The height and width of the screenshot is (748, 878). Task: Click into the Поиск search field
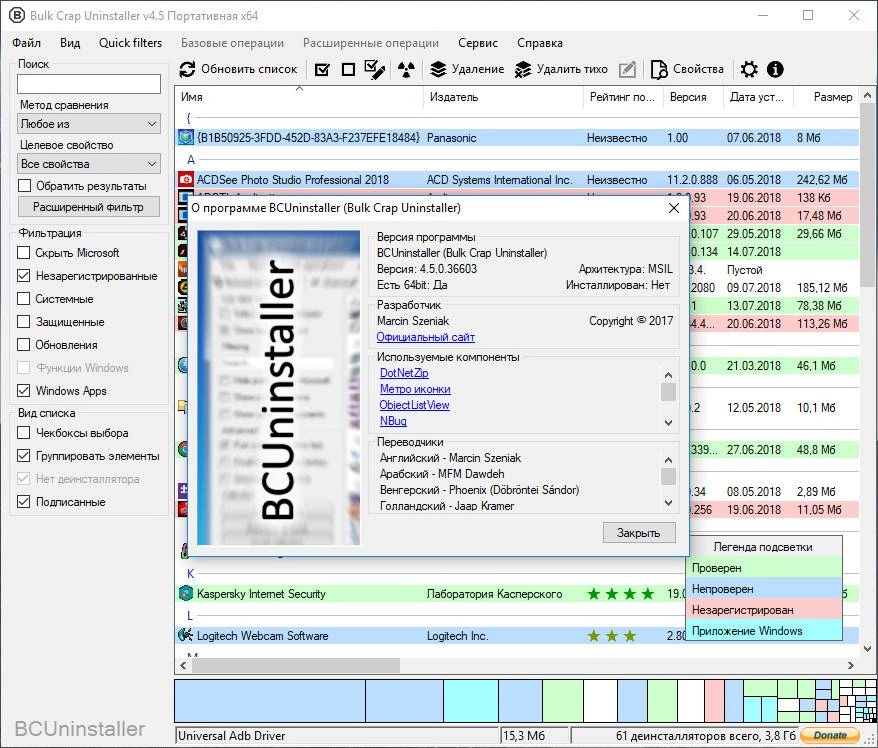click(89, 84)
